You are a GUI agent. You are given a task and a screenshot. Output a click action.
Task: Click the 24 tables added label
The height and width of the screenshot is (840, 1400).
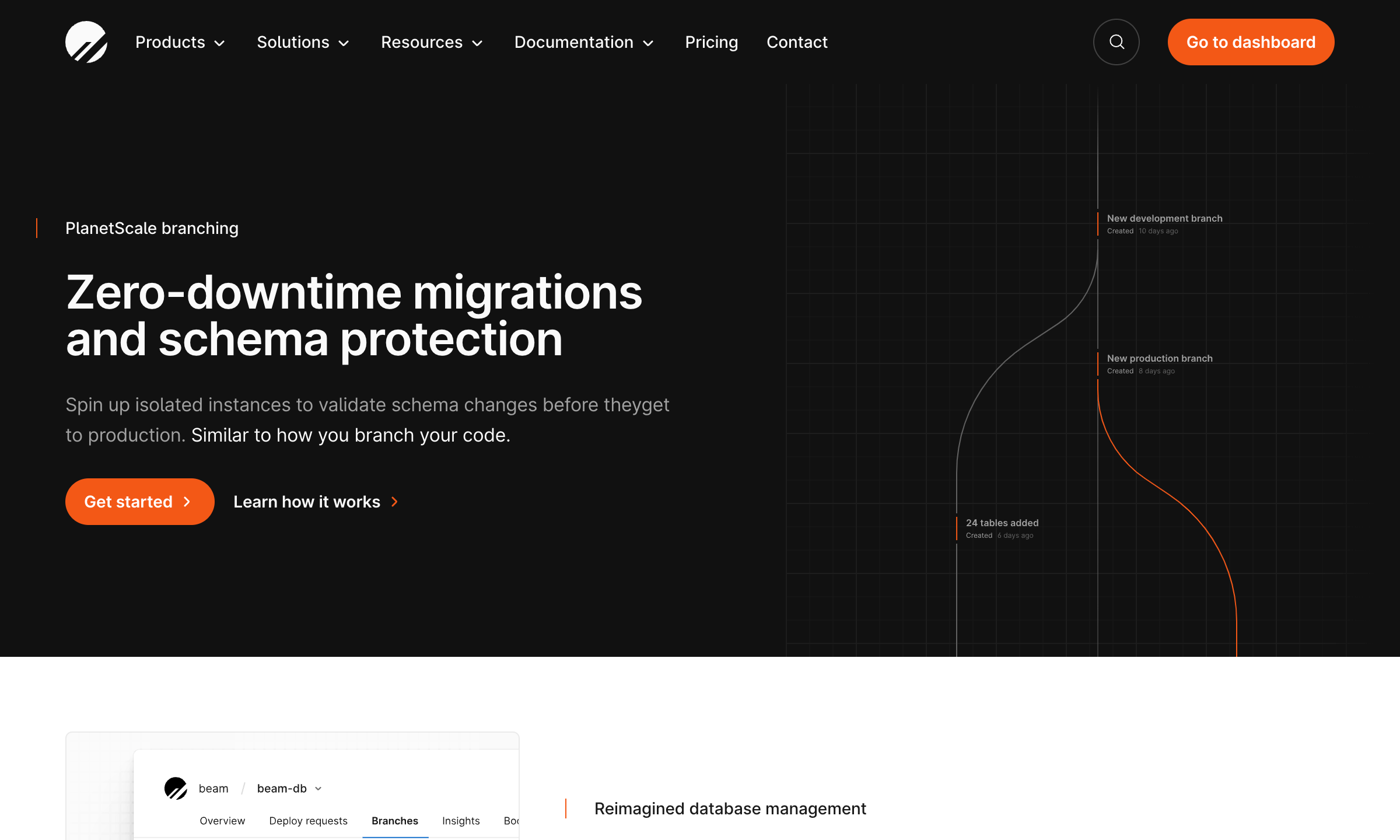tap(1002, 523)
